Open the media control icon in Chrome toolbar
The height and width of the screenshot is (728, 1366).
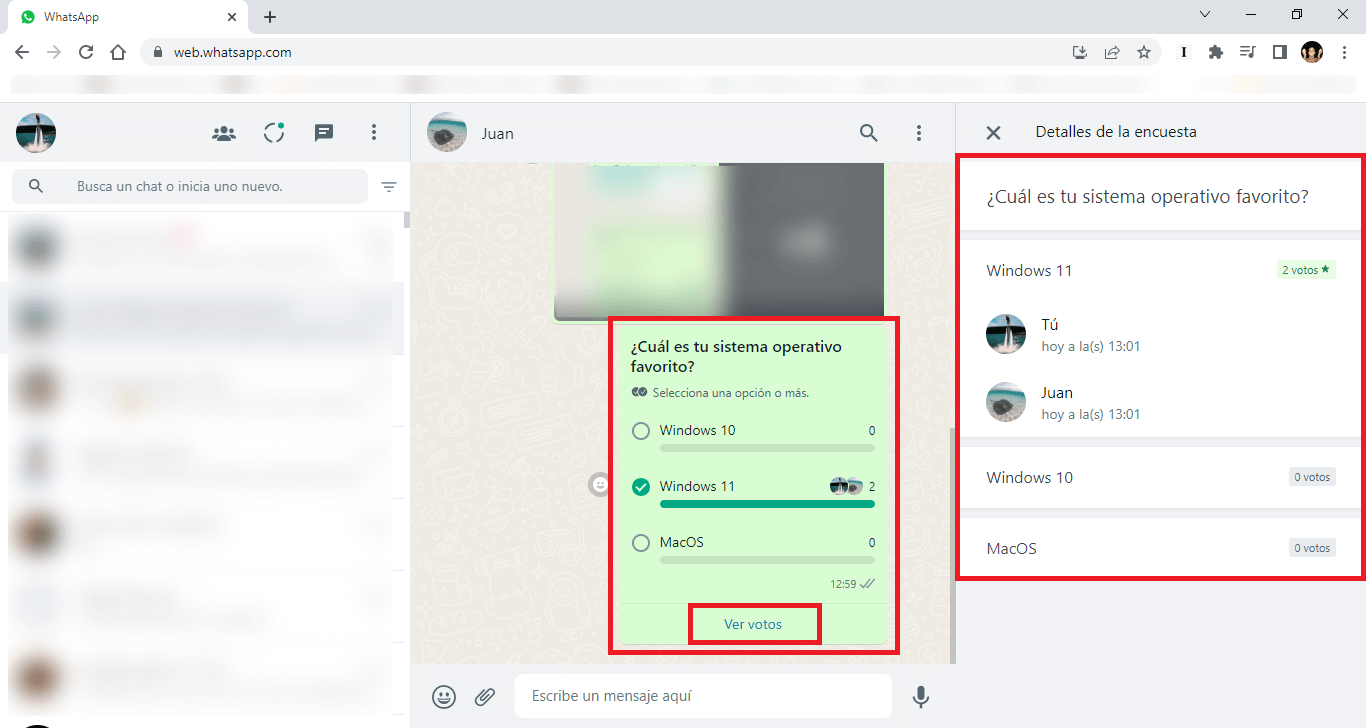click(x=1247, y=53)
